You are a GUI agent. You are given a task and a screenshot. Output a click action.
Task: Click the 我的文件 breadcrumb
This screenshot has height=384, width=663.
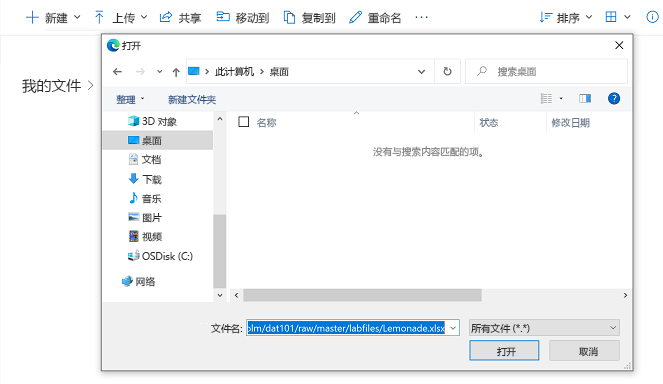tap(52, 86)
